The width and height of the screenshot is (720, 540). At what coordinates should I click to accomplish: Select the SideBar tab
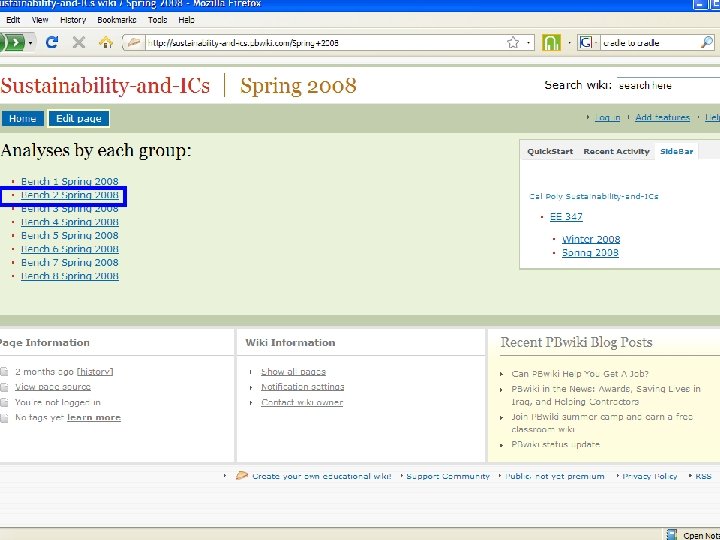[x=676, y=151]
